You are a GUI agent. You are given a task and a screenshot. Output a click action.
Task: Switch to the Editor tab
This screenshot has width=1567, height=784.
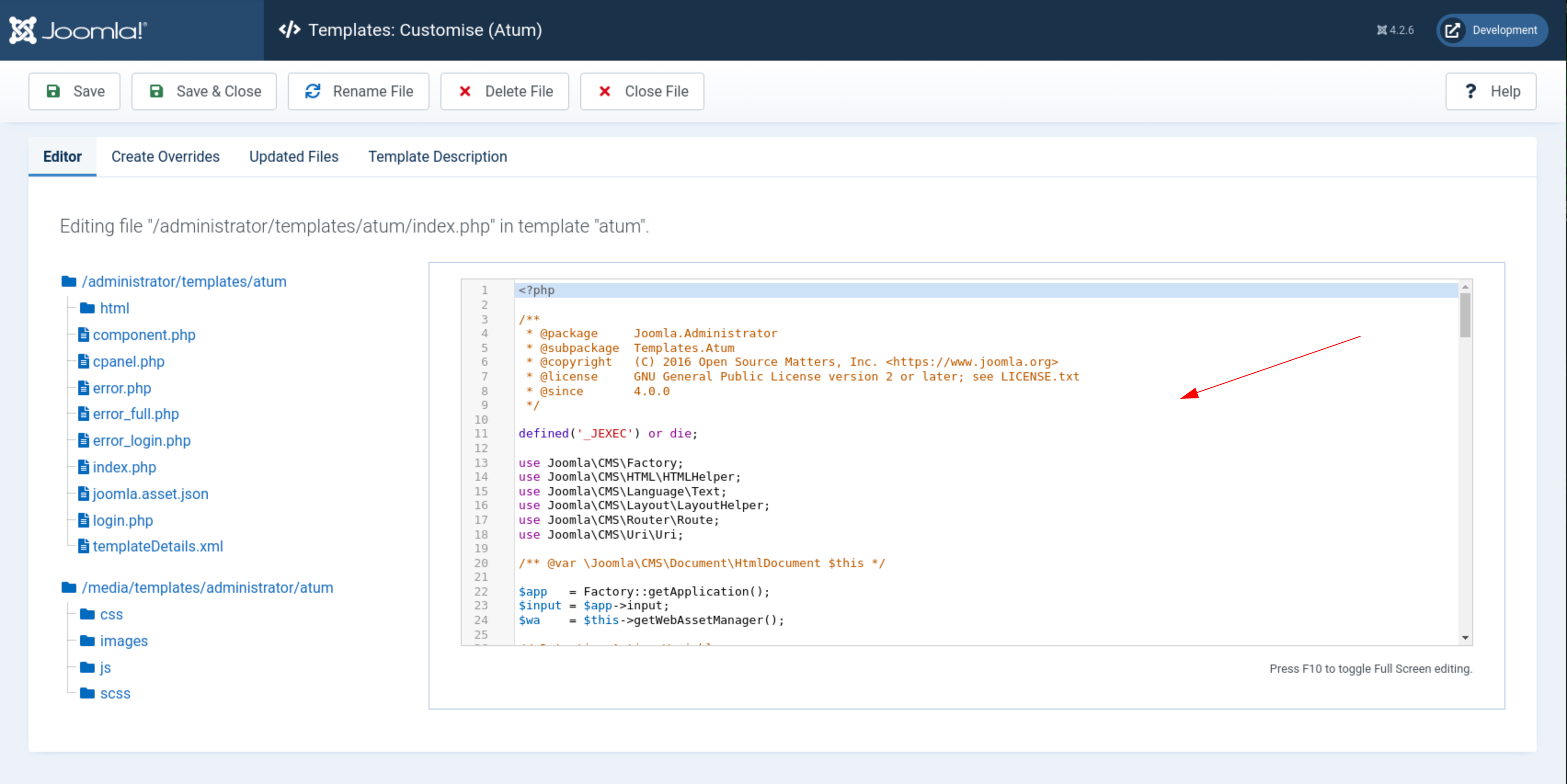62,157
